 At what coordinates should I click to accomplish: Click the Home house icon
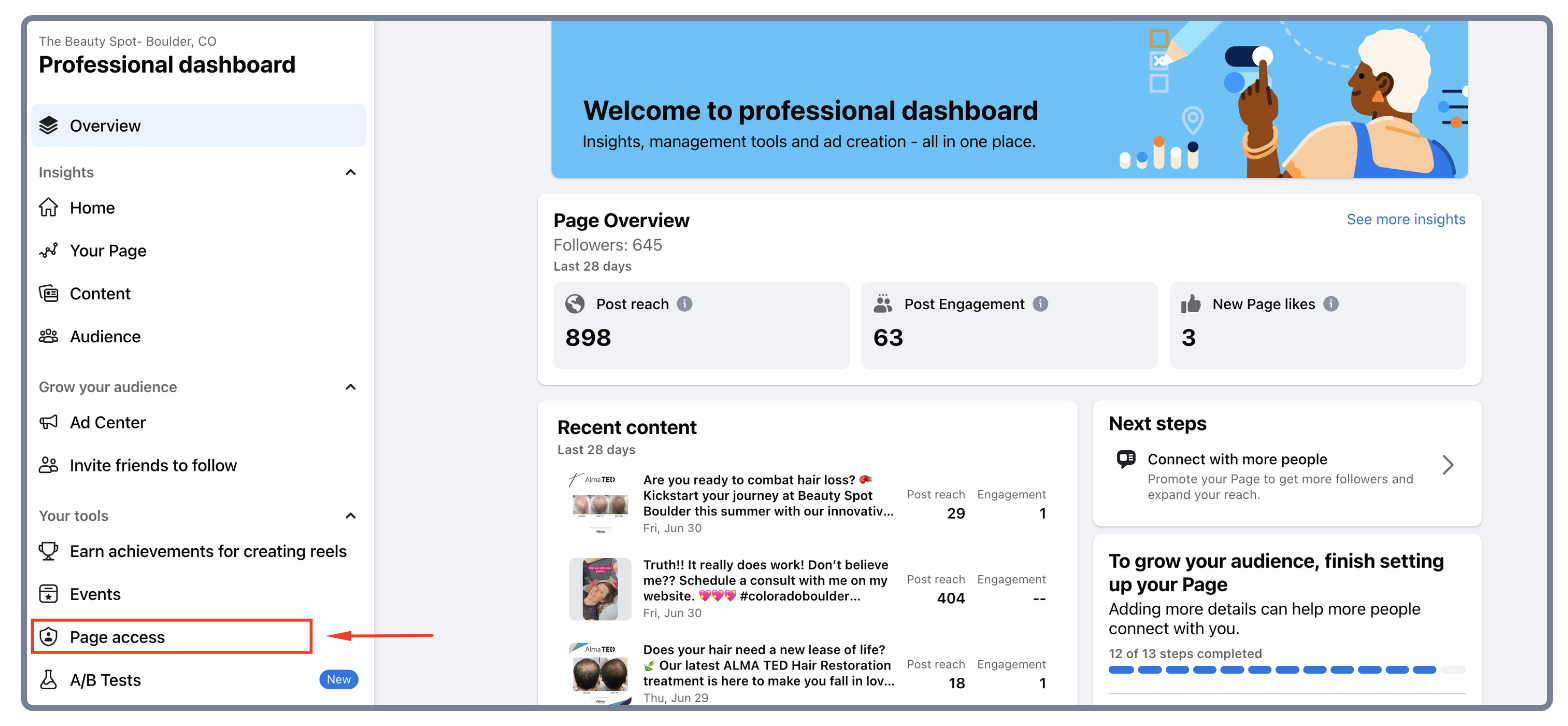tap(48, 208)
